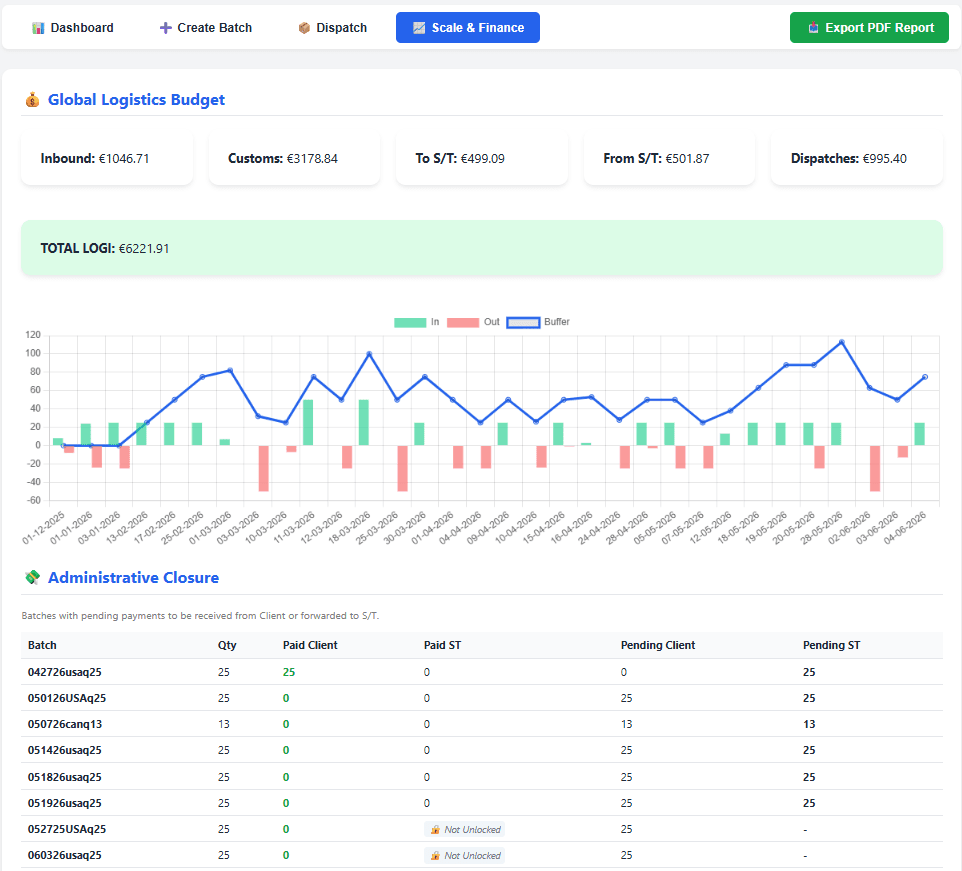Image resolution: width=962 pixels, height=871 pixels.
Task: Click the Batch column header
Action: pos(42,645)
